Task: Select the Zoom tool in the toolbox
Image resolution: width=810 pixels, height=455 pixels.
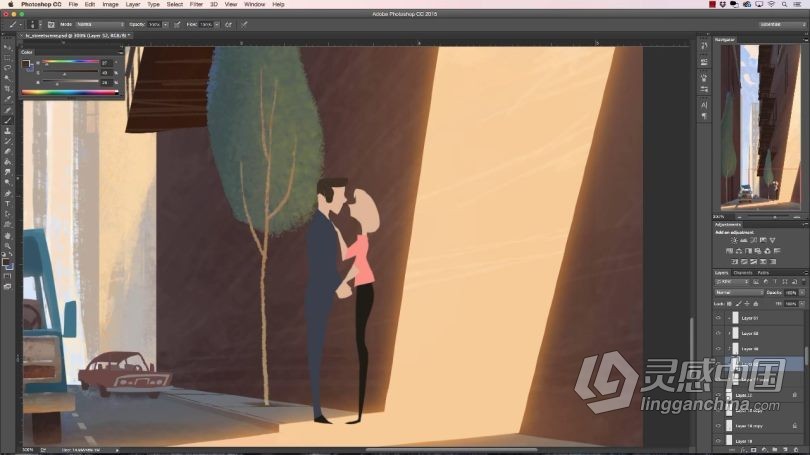Action: tap(7, 246)
